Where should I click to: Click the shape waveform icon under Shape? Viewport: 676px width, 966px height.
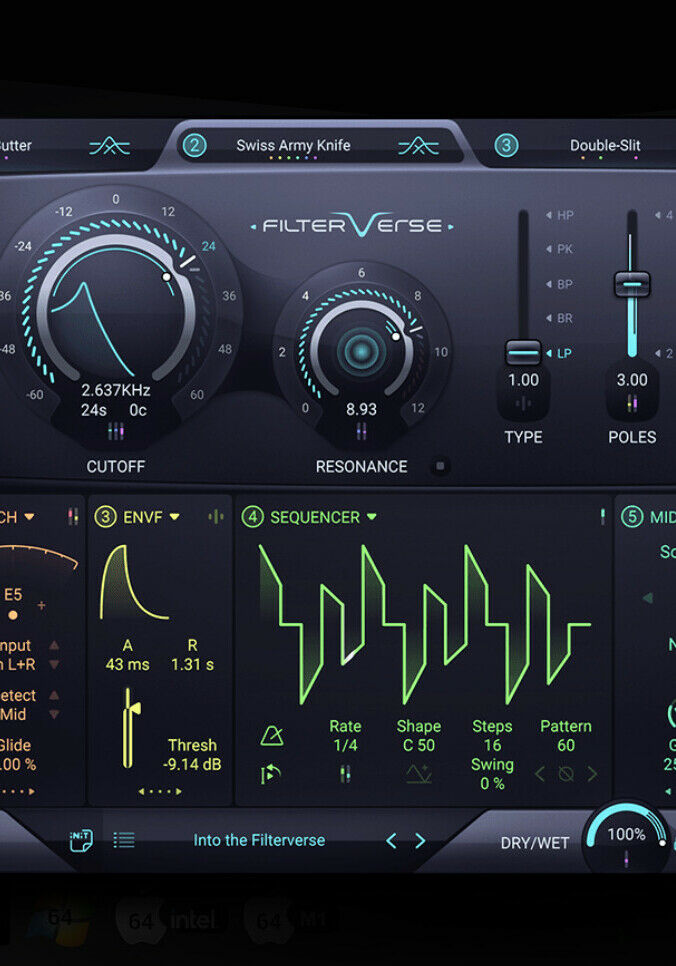(x=419, y=773)
